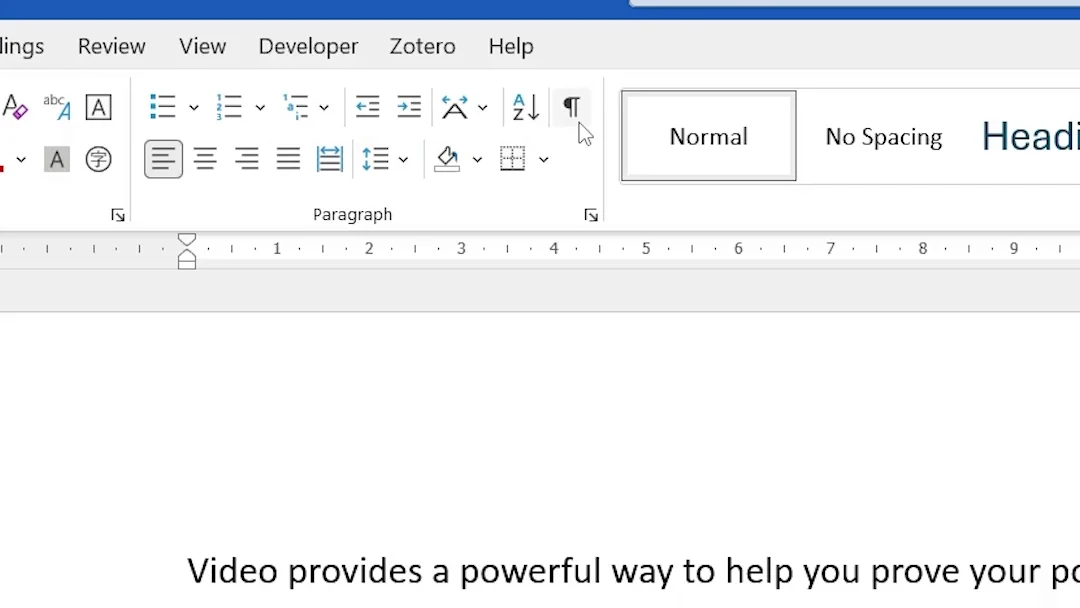
Task: Open the Review tab
Action: 112,46
